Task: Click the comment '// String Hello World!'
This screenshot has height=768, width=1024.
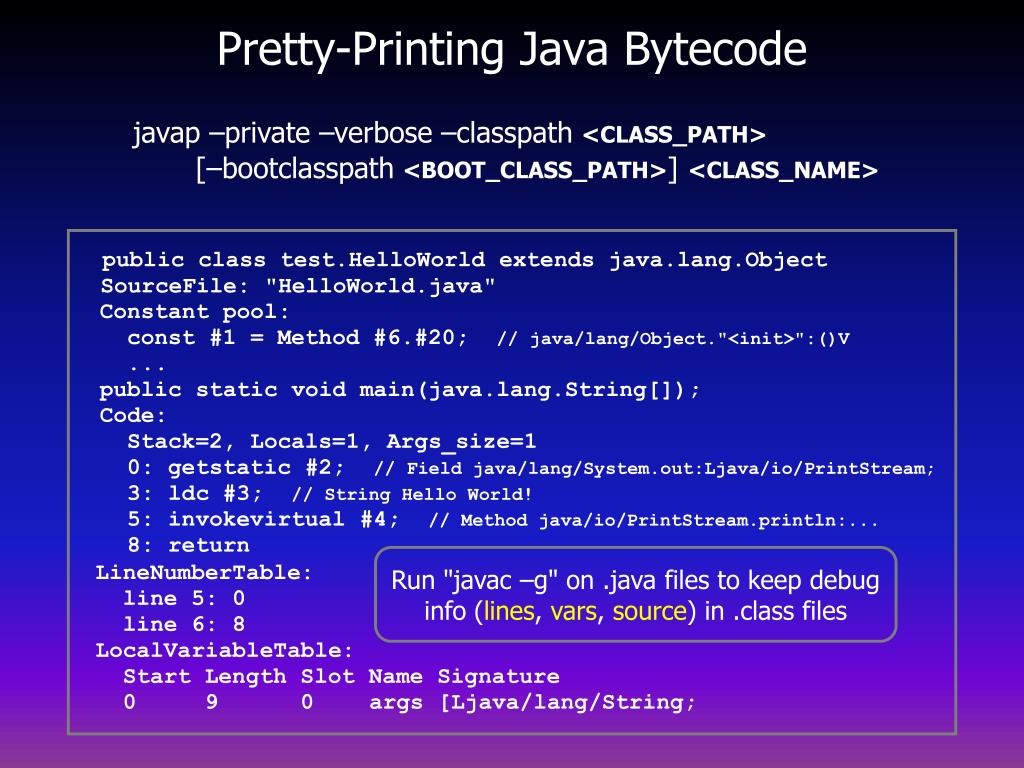Action: [412, 494]
